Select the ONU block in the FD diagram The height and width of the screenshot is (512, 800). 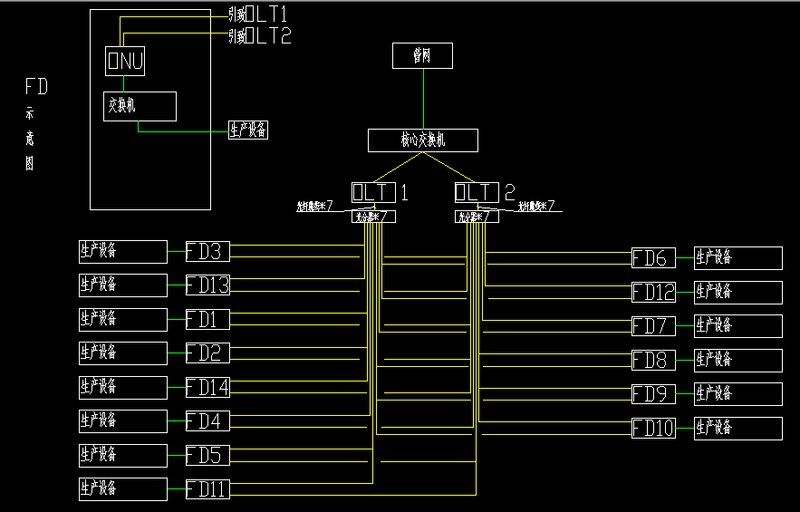[126, 61]
